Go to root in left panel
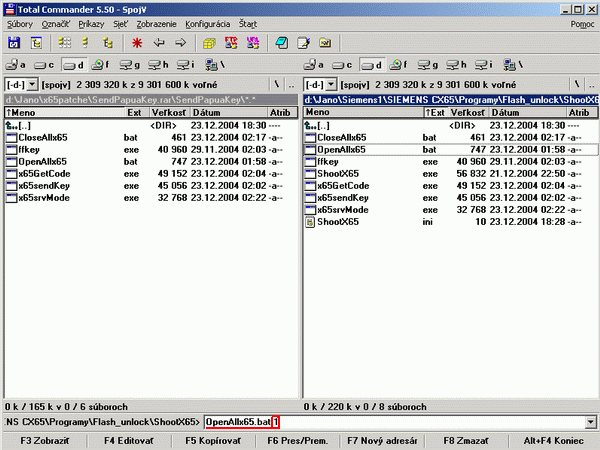This screenshot has height=450, width=600. click(277, 84)
